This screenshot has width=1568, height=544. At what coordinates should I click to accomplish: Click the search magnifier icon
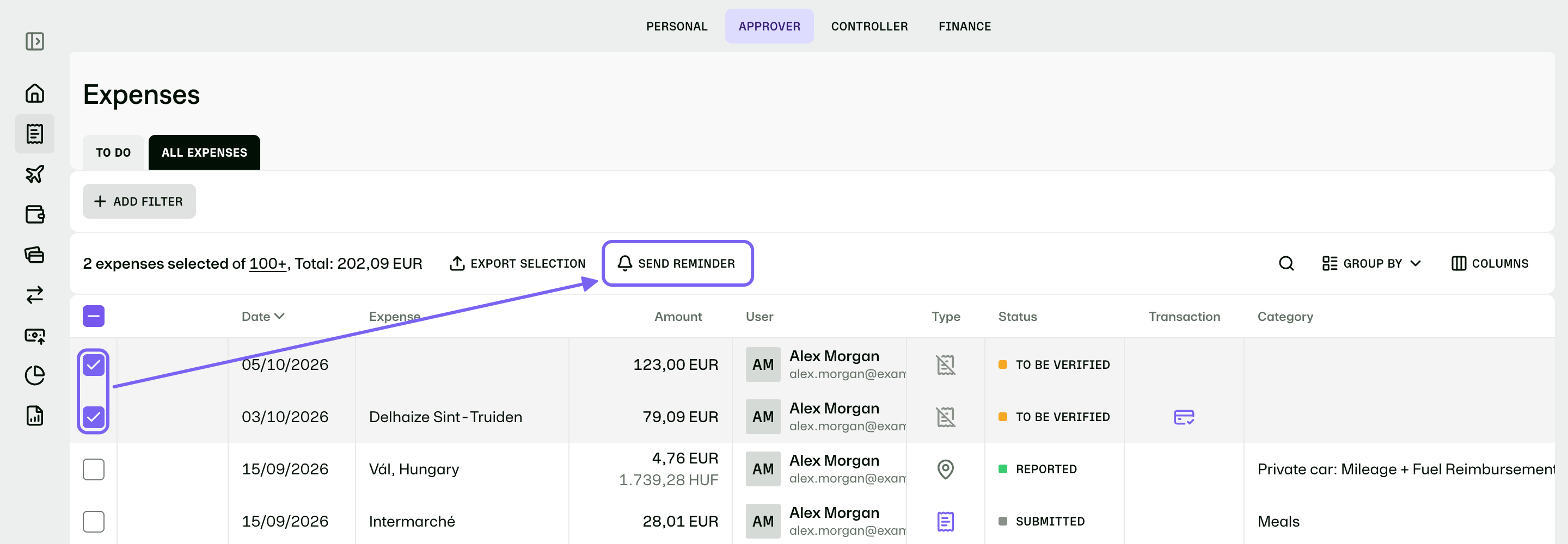1285,263
